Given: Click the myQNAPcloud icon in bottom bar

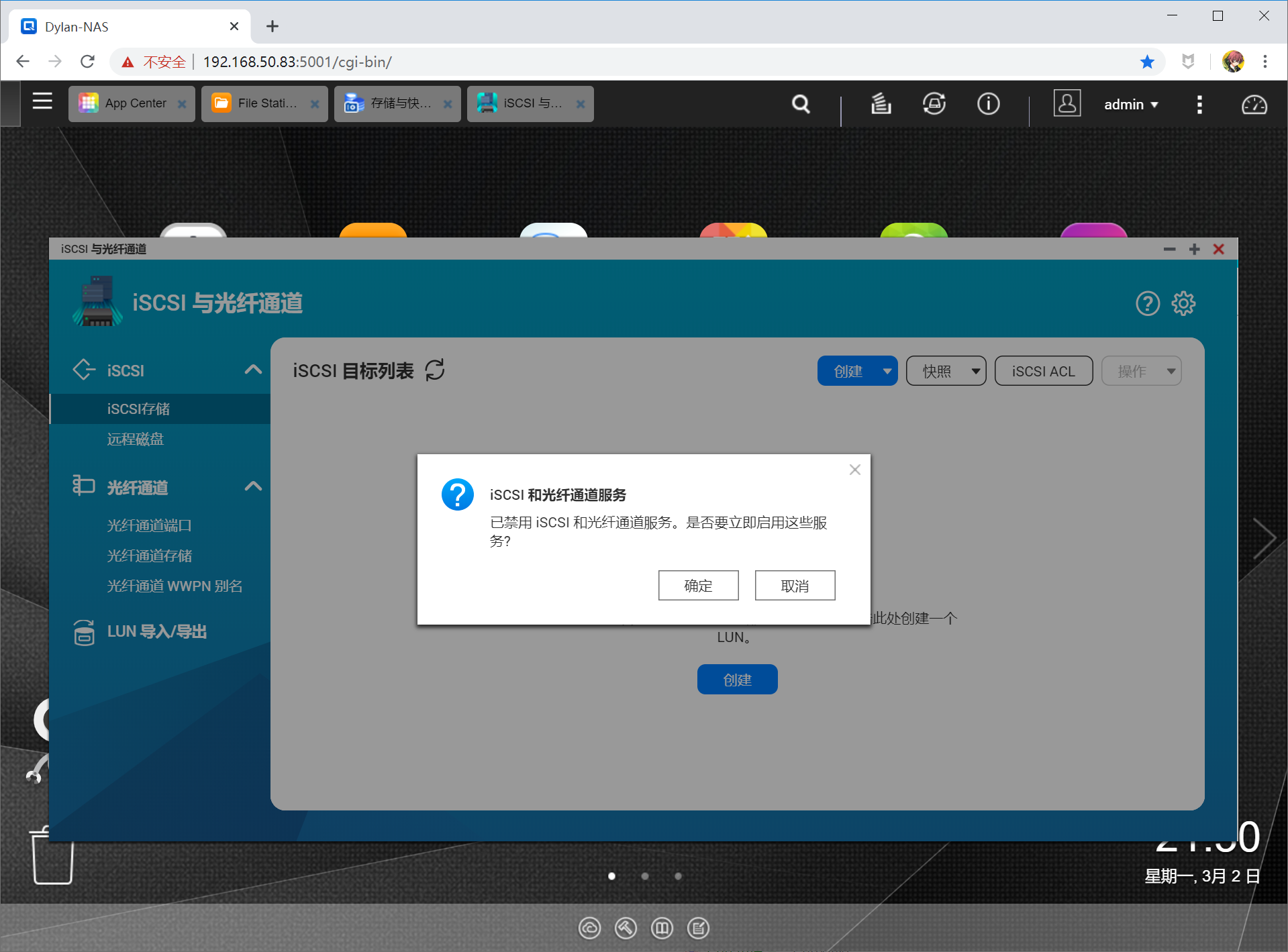Looking at the screenshot, I should pos(589,929).
